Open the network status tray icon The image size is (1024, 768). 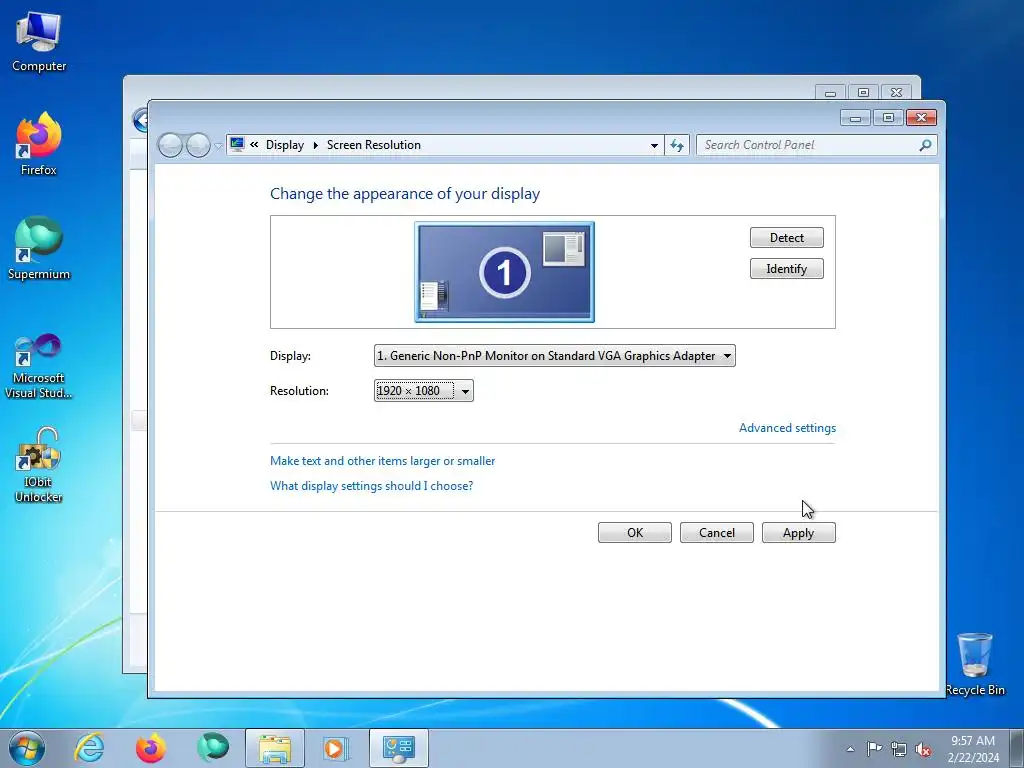899,749
